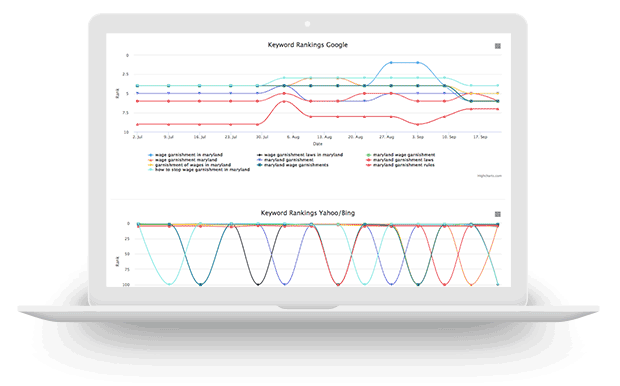Click the '23. Jul' date axis label

(x=231, y=137)
